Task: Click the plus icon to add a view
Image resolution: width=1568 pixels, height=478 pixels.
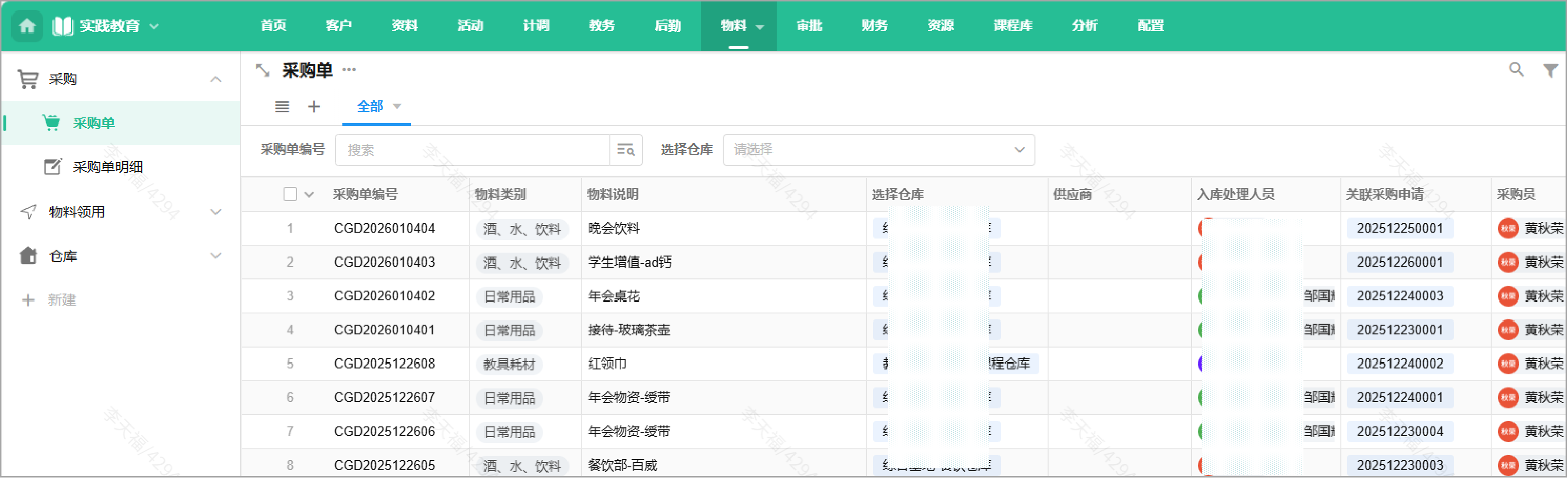Action: 314,107
